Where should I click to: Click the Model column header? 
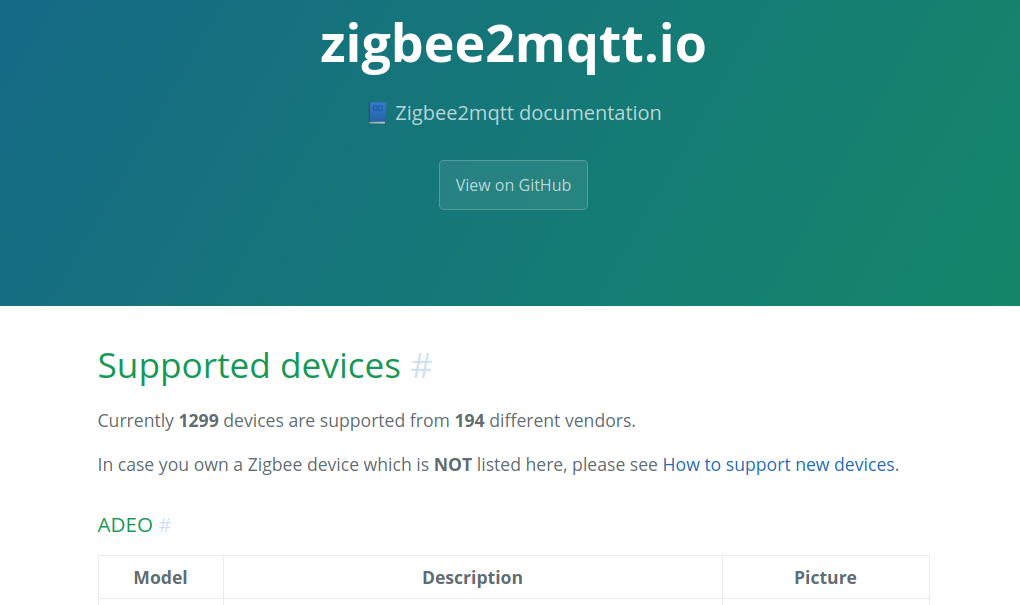point(161,578)
